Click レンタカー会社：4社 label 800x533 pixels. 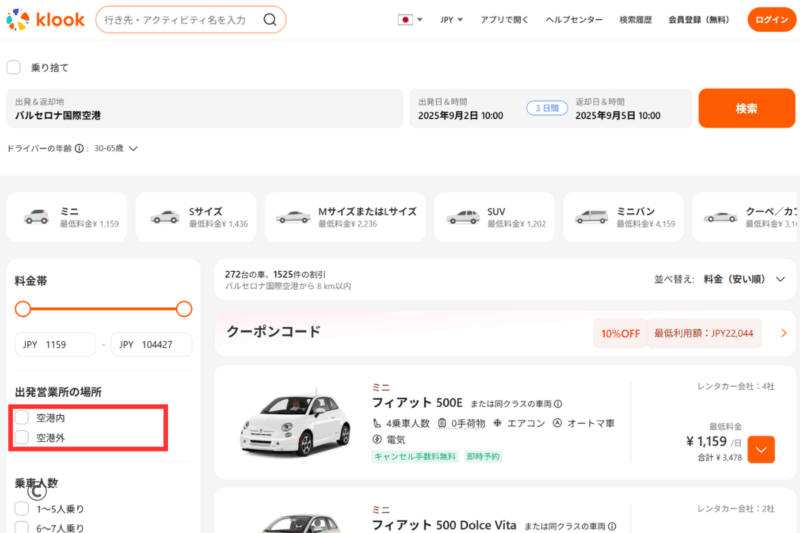[x=736, y=387]
